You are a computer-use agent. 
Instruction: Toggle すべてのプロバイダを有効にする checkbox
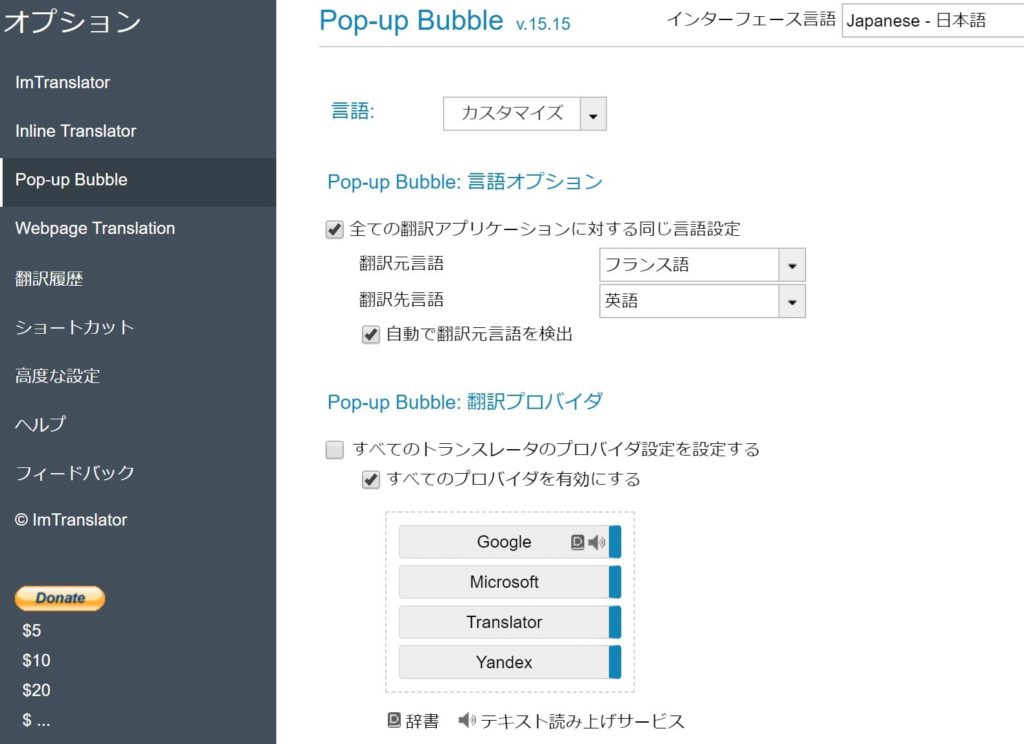point(371,479)
